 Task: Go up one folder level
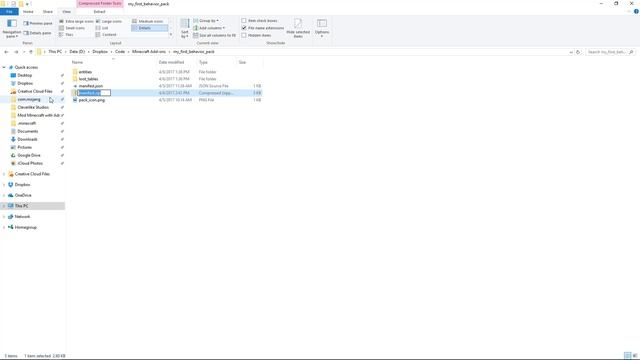31,52
